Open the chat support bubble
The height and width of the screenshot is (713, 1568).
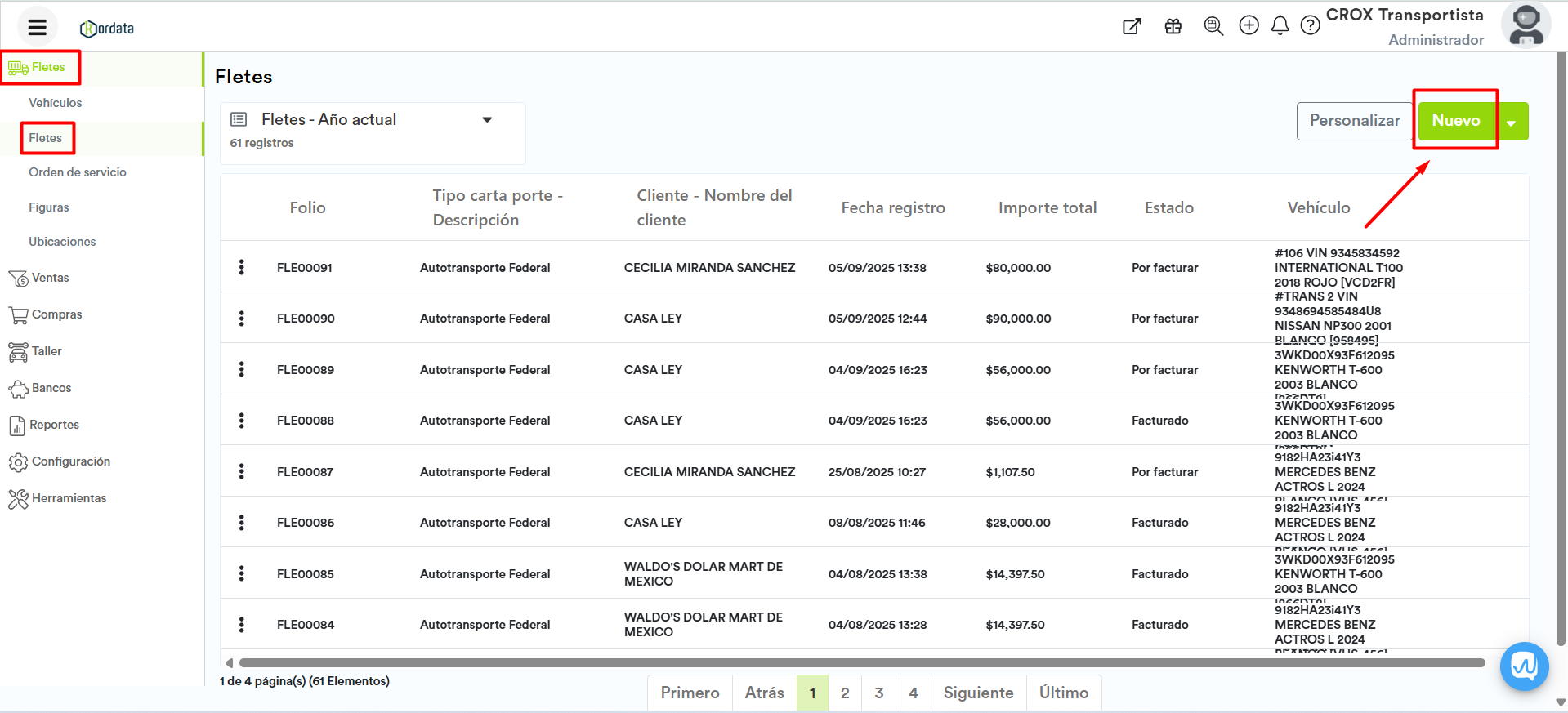pos(1524,666)
